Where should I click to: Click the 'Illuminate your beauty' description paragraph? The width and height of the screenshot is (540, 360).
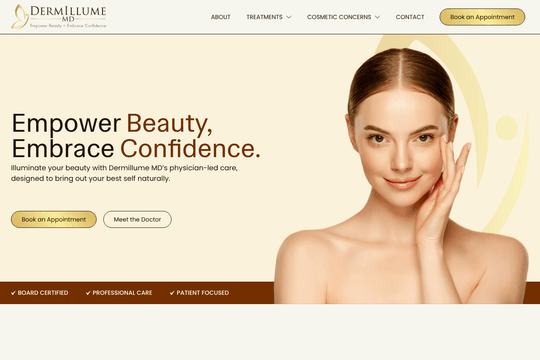pos(124,173)
